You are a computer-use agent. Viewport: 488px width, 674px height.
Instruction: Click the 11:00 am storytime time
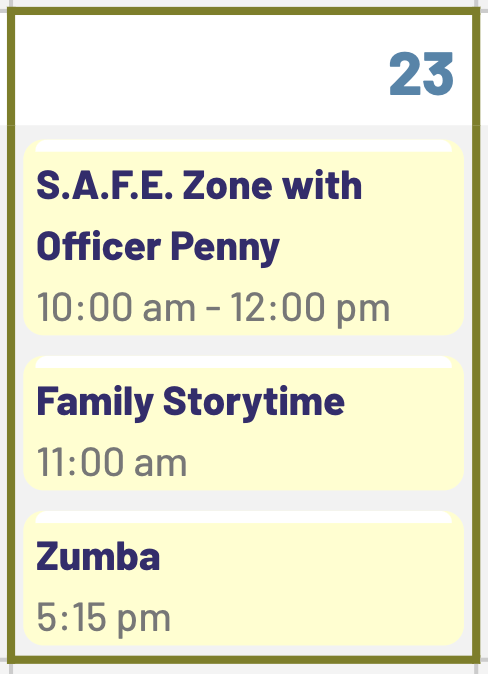point(112,462)
